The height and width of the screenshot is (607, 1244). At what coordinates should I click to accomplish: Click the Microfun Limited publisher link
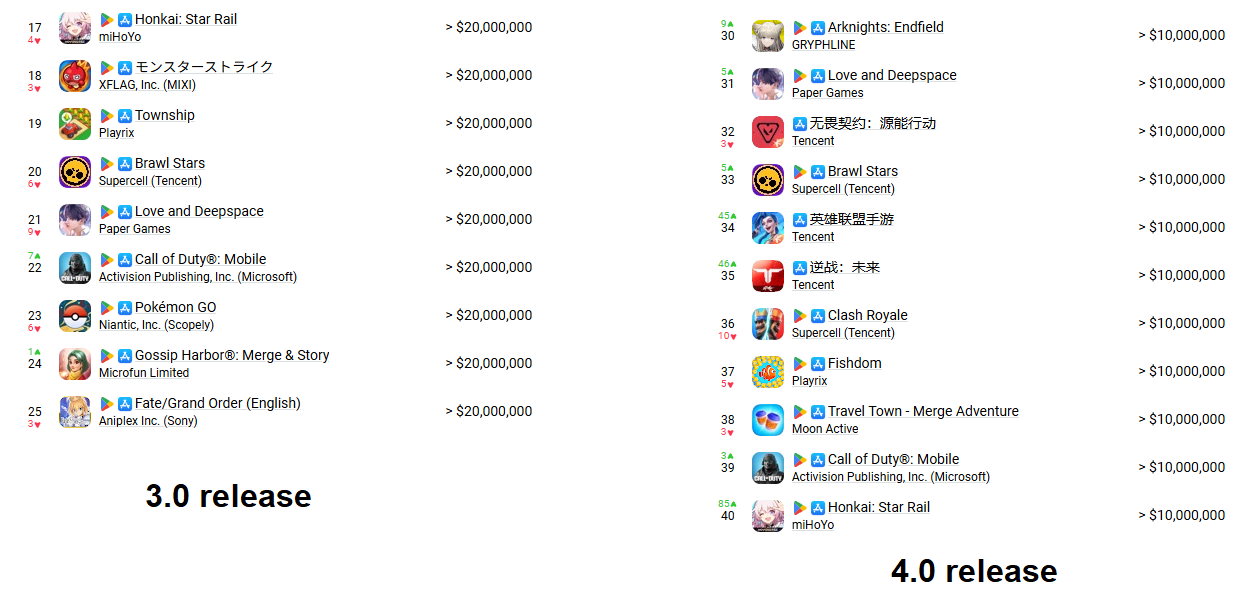coord(144,373)
